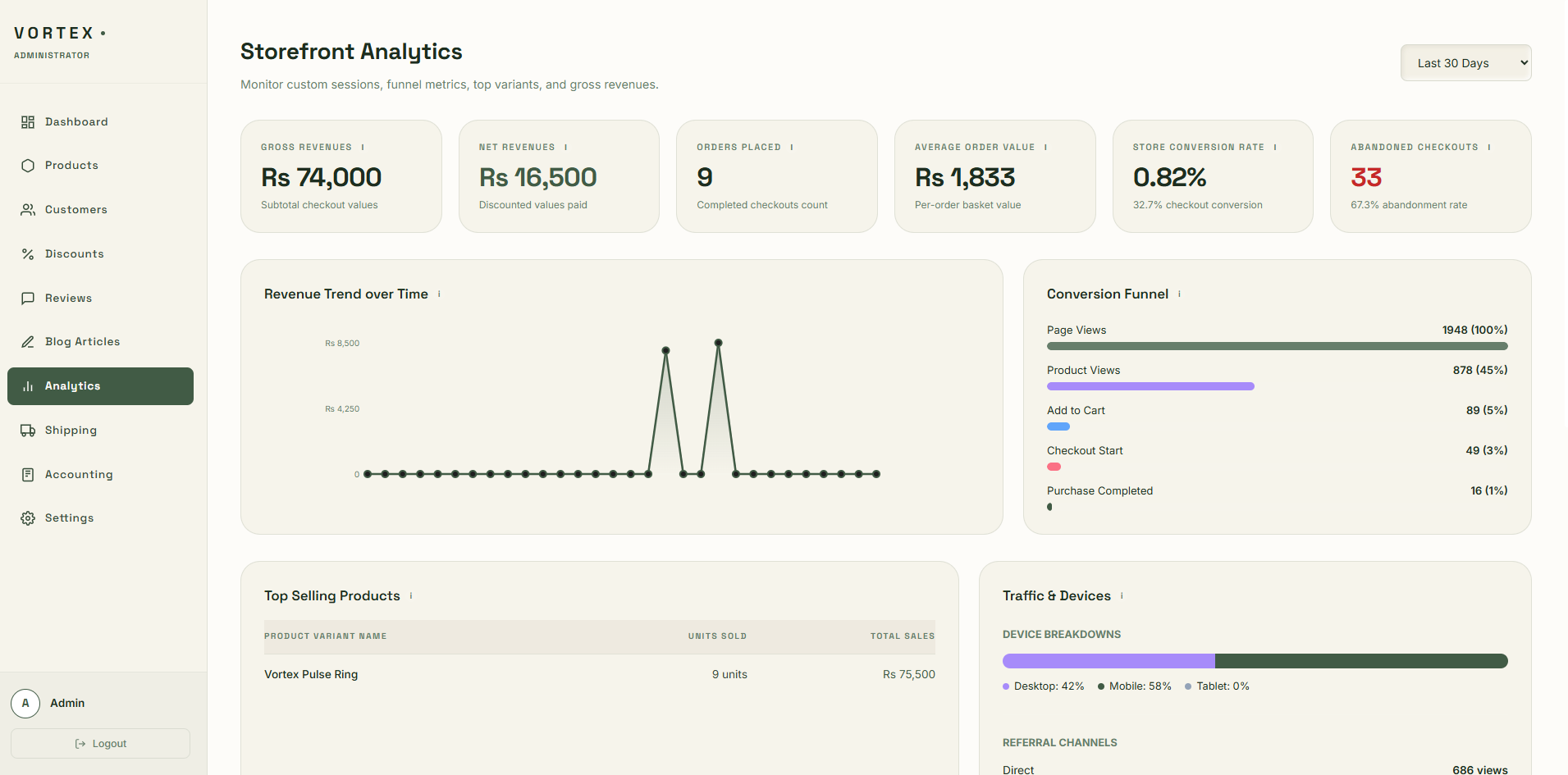Click the Admin avatar circle

pos(25,703)
